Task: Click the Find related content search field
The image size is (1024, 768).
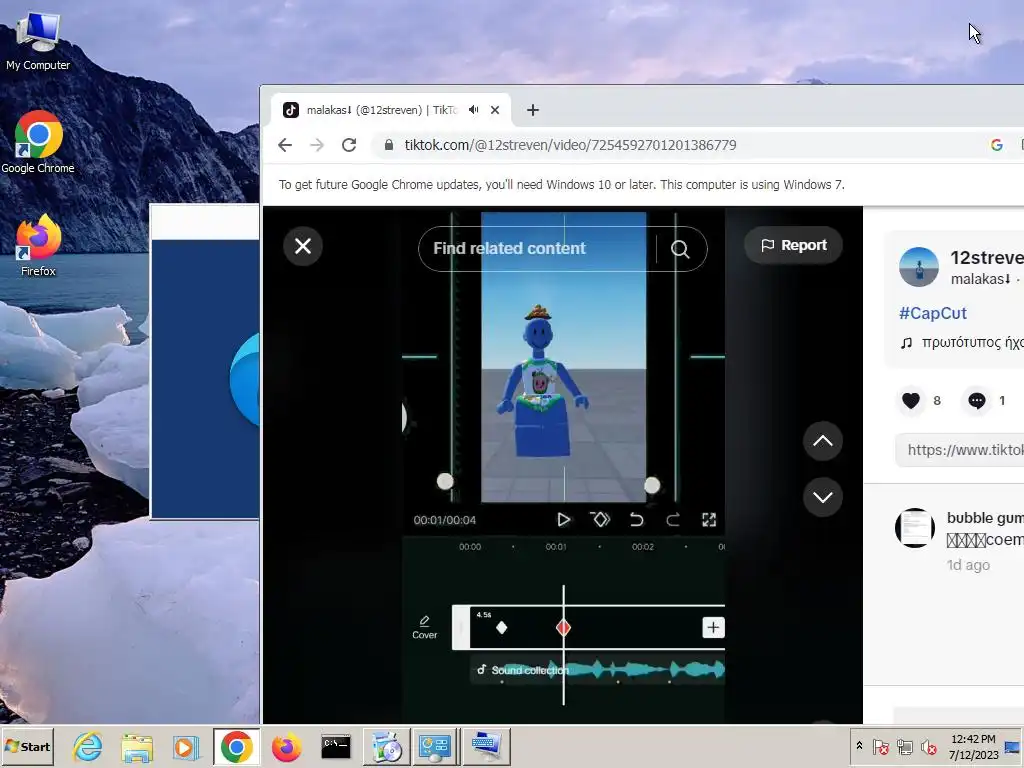Action: [537, 248]
